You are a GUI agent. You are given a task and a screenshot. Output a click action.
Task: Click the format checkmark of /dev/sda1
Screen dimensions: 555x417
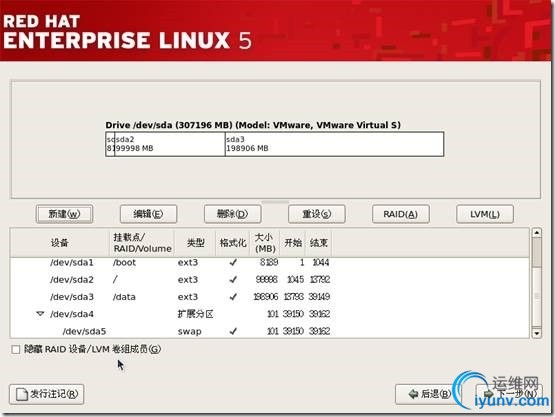click(233, 262)
